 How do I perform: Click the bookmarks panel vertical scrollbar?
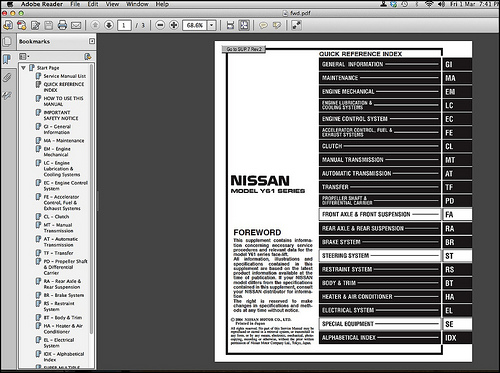pos(92,200)
